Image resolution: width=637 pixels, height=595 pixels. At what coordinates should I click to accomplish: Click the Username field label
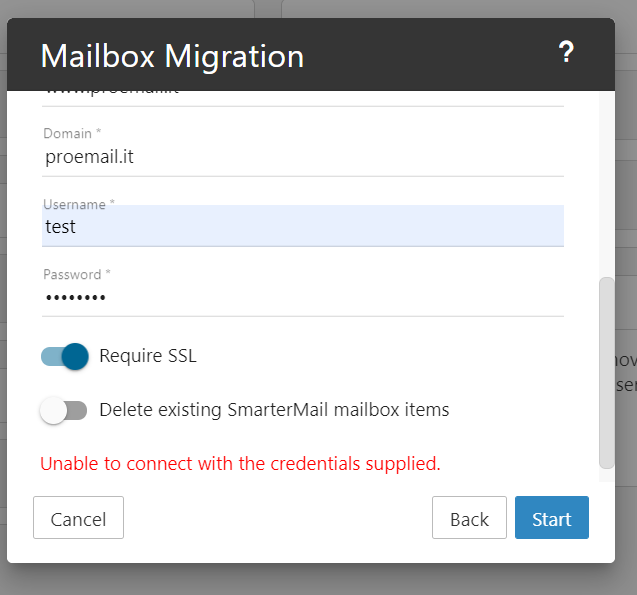(78, 204)
